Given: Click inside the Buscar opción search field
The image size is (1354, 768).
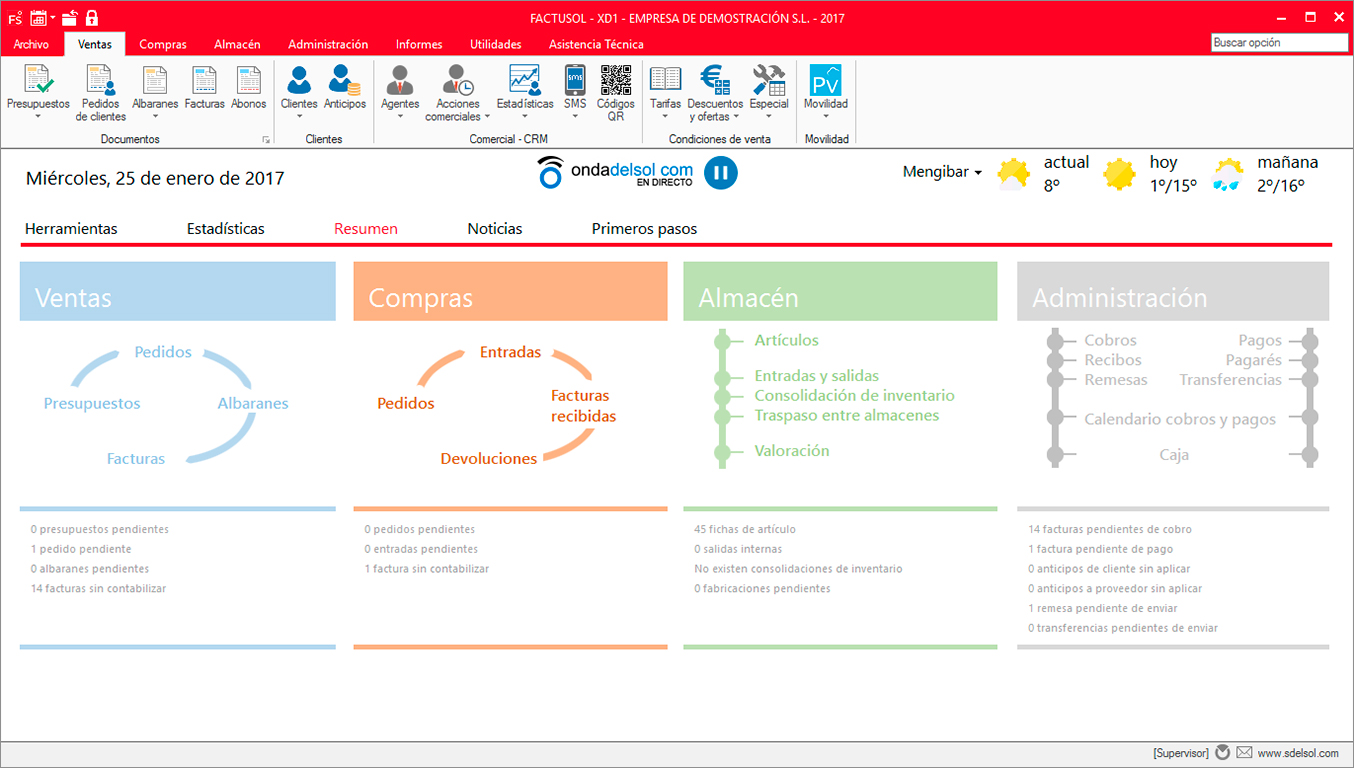Looking at the screenshot, I should click(x=1280, y=43).
